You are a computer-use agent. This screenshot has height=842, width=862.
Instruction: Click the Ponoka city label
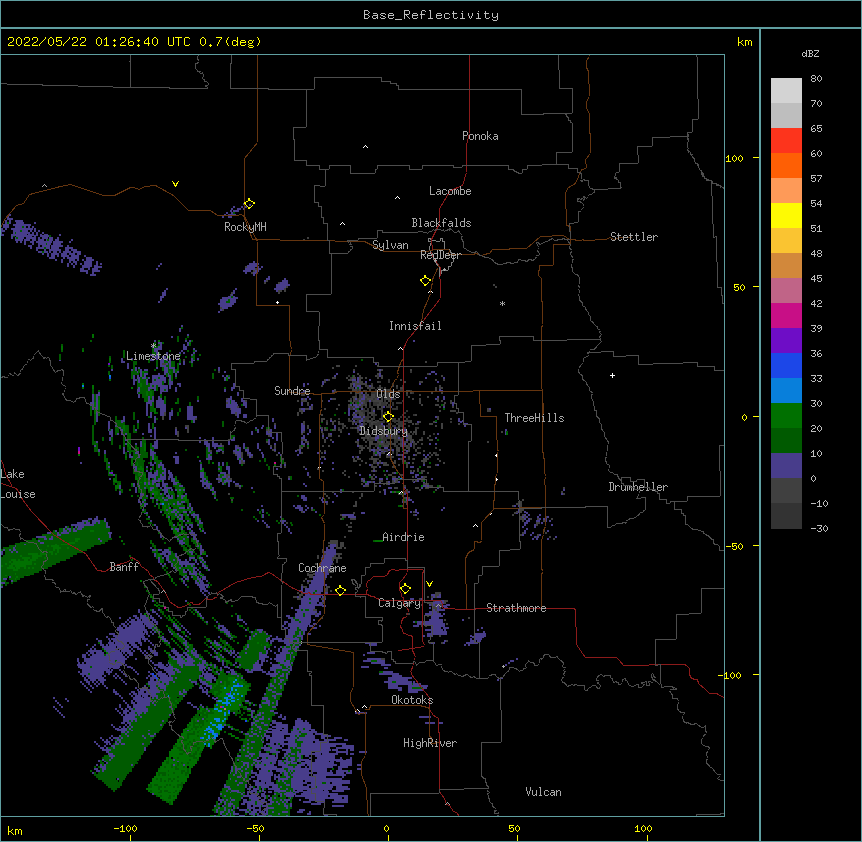(x=480, y=136)
